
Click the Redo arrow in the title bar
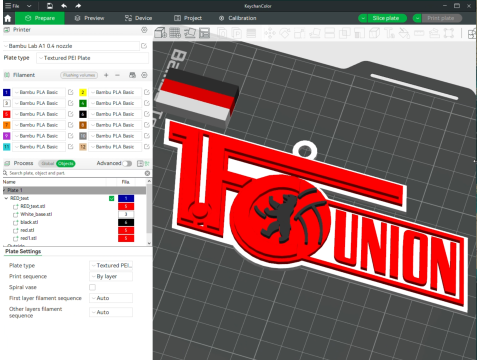tap(78, 6)
